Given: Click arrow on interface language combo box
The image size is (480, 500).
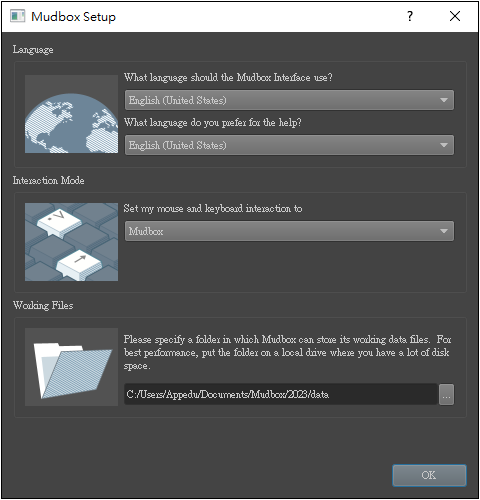Looking at the screenshot, I should click(x=444, y=100).
